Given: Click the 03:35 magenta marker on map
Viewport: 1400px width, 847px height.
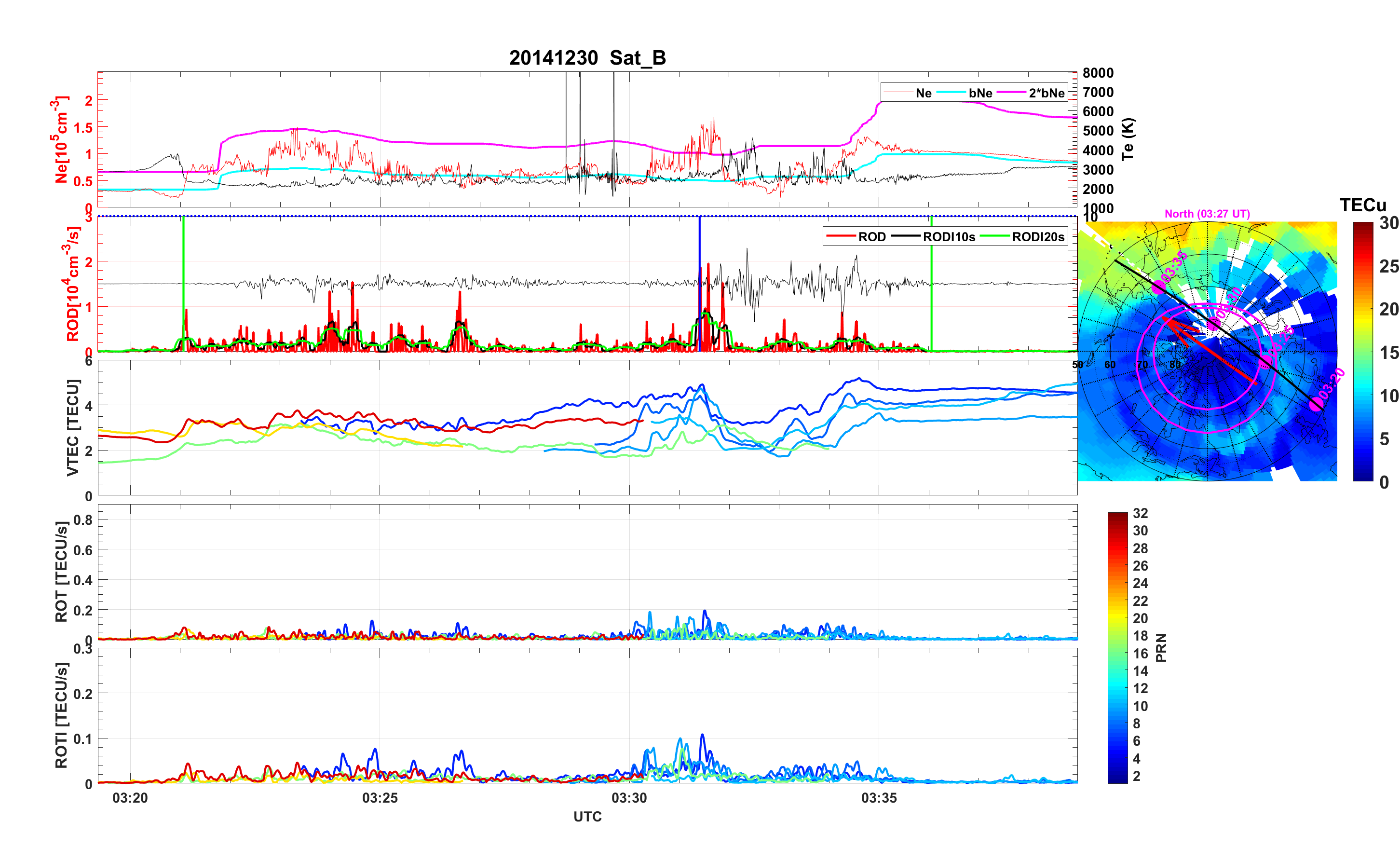Looking at the screenshot, I should pyautogui.click(x=1158, y=287).
